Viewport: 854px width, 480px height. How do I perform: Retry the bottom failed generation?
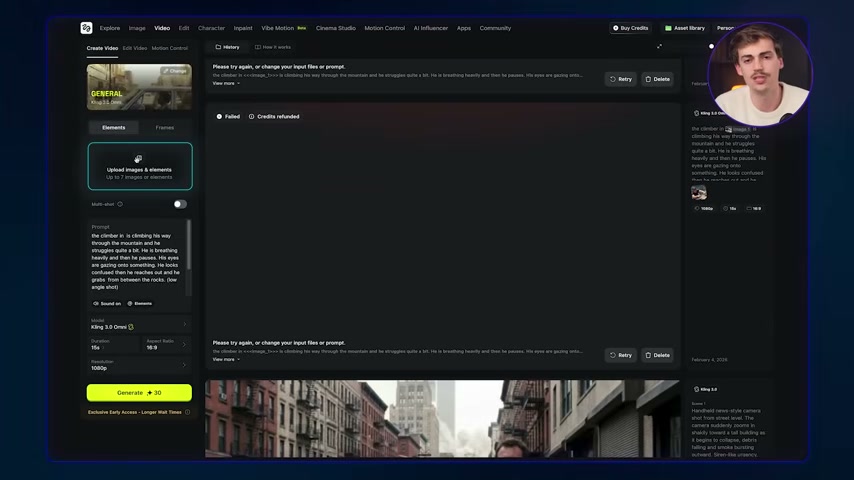(620, 355)
